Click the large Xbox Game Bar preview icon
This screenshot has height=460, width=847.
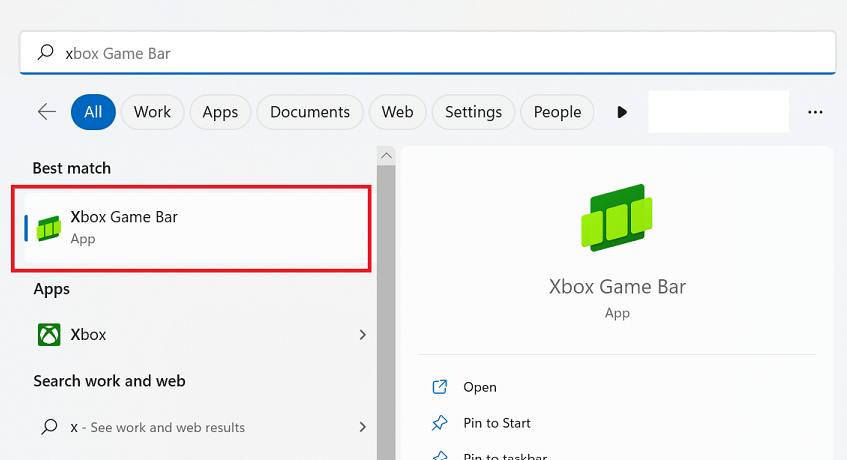tap(617, 218)
